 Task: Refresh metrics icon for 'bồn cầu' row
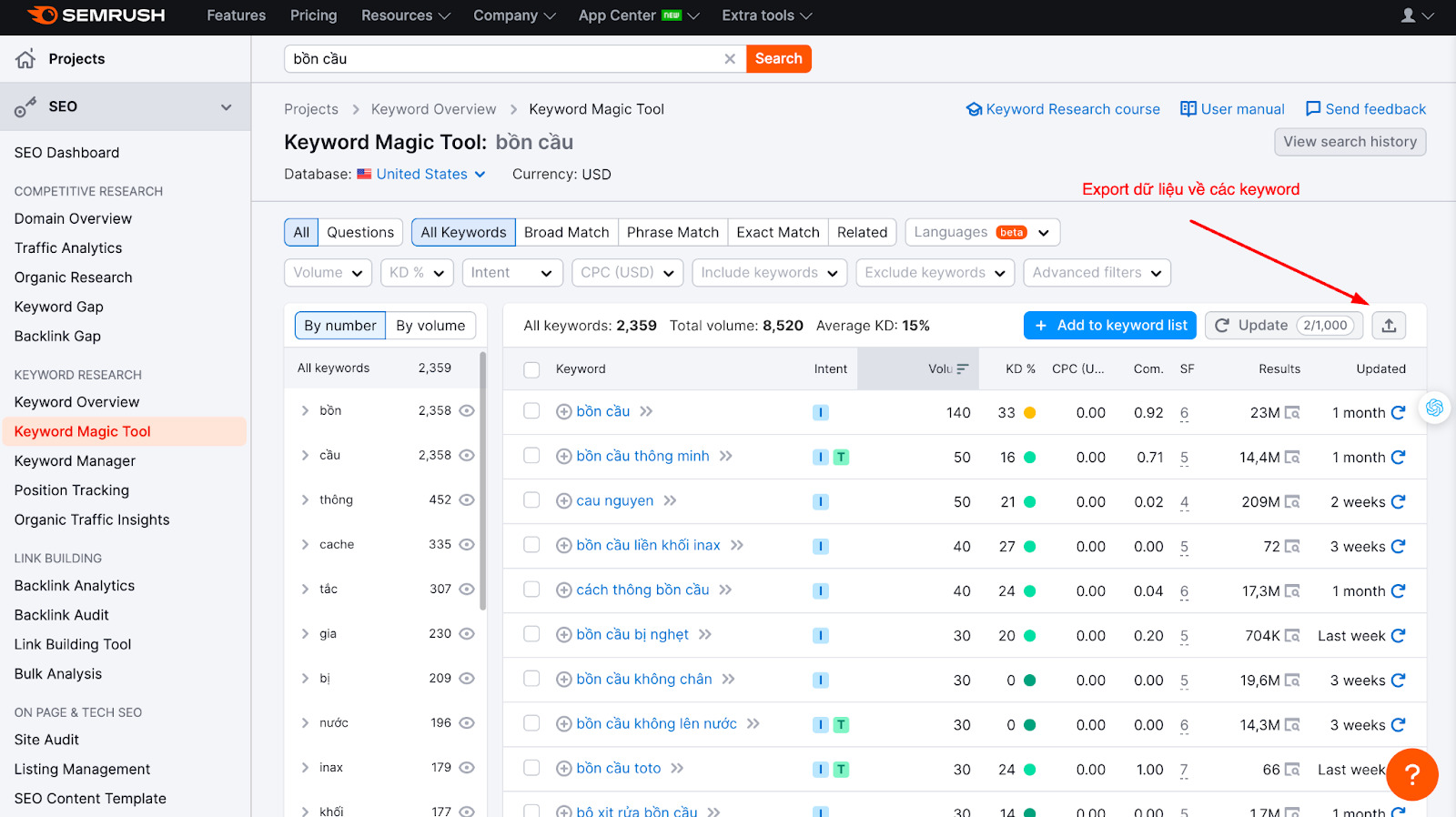click(1399, 412)
